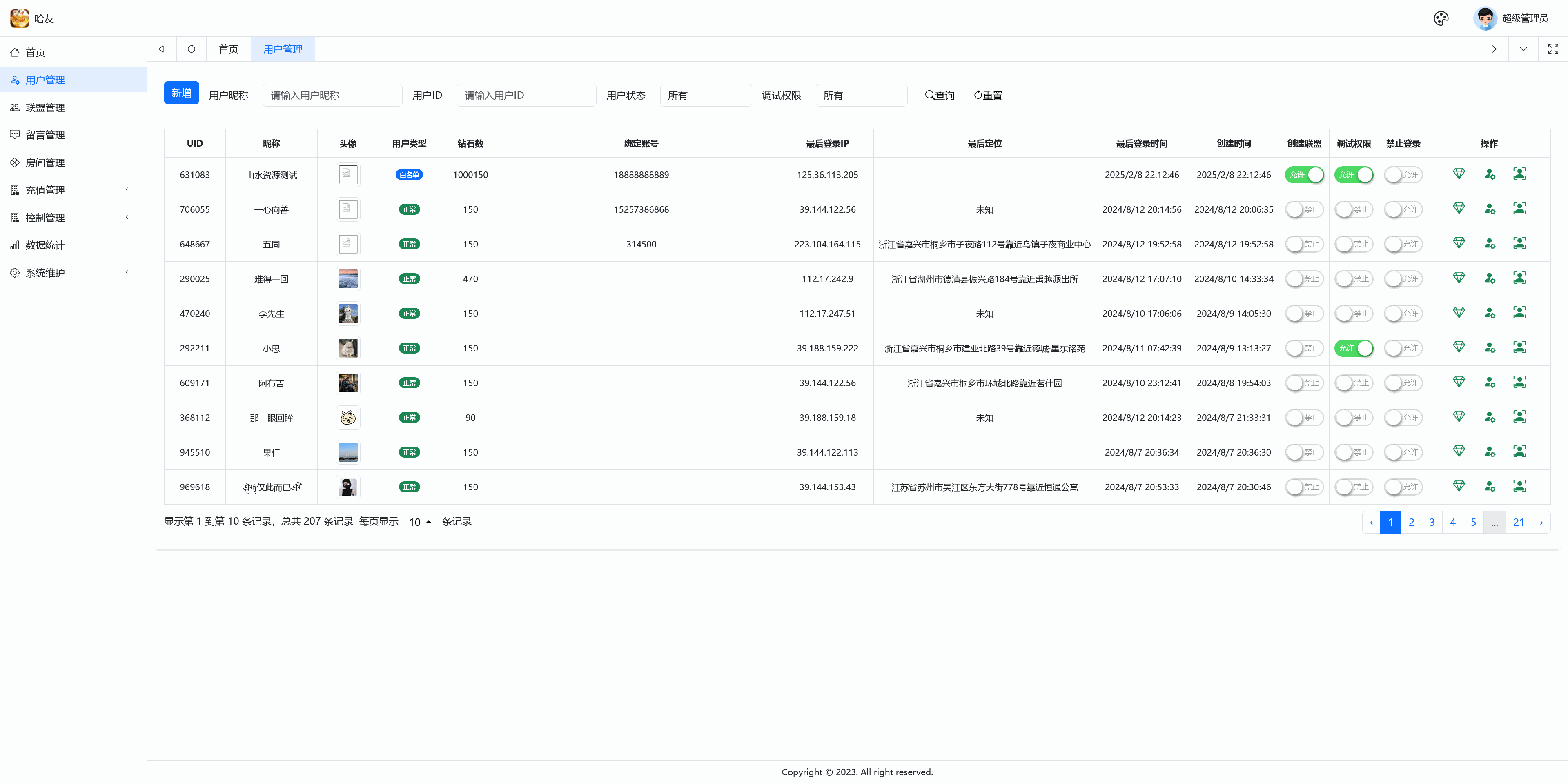Open the theme palette icon in header
The image size is (1568, 783).
point(1440,18)
